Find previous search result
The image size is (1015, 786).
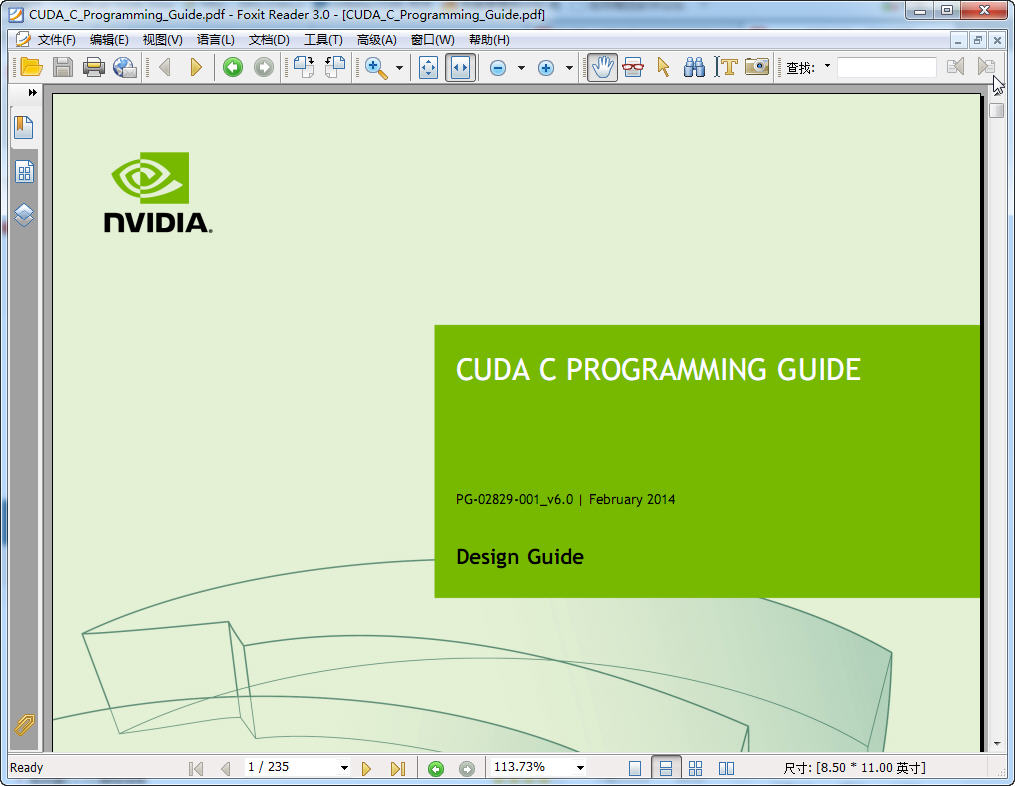[x=955, y=67]
